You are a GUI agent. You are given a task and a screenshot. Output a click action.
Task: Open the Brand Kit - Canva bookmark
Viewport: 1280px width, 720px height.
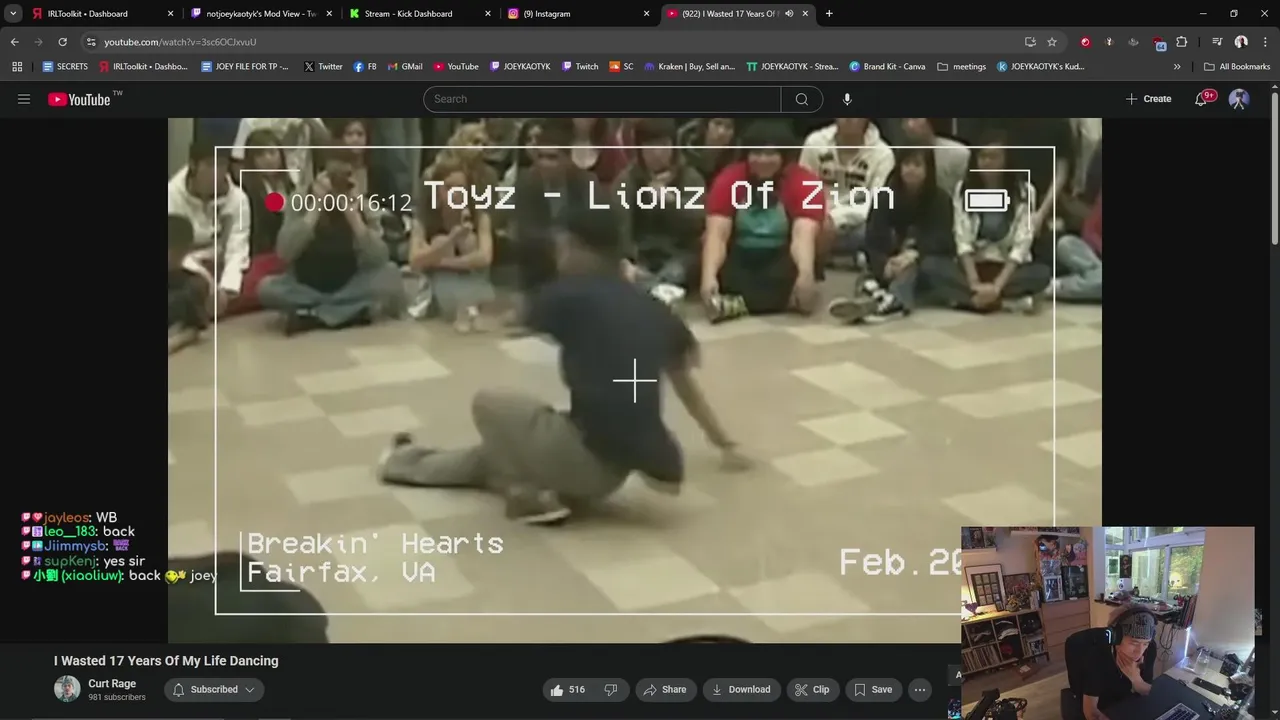point(887,66)
